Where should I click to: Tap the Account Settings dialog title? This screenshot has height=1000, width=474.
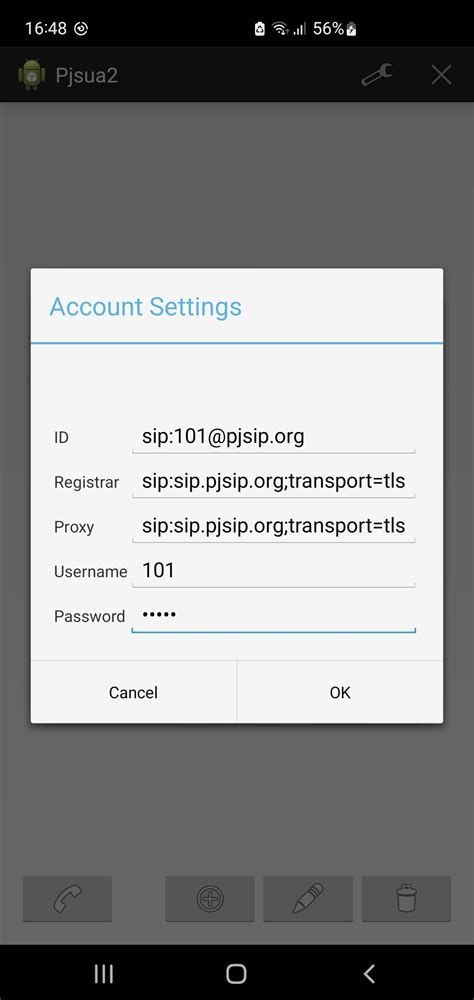(145, 307)
